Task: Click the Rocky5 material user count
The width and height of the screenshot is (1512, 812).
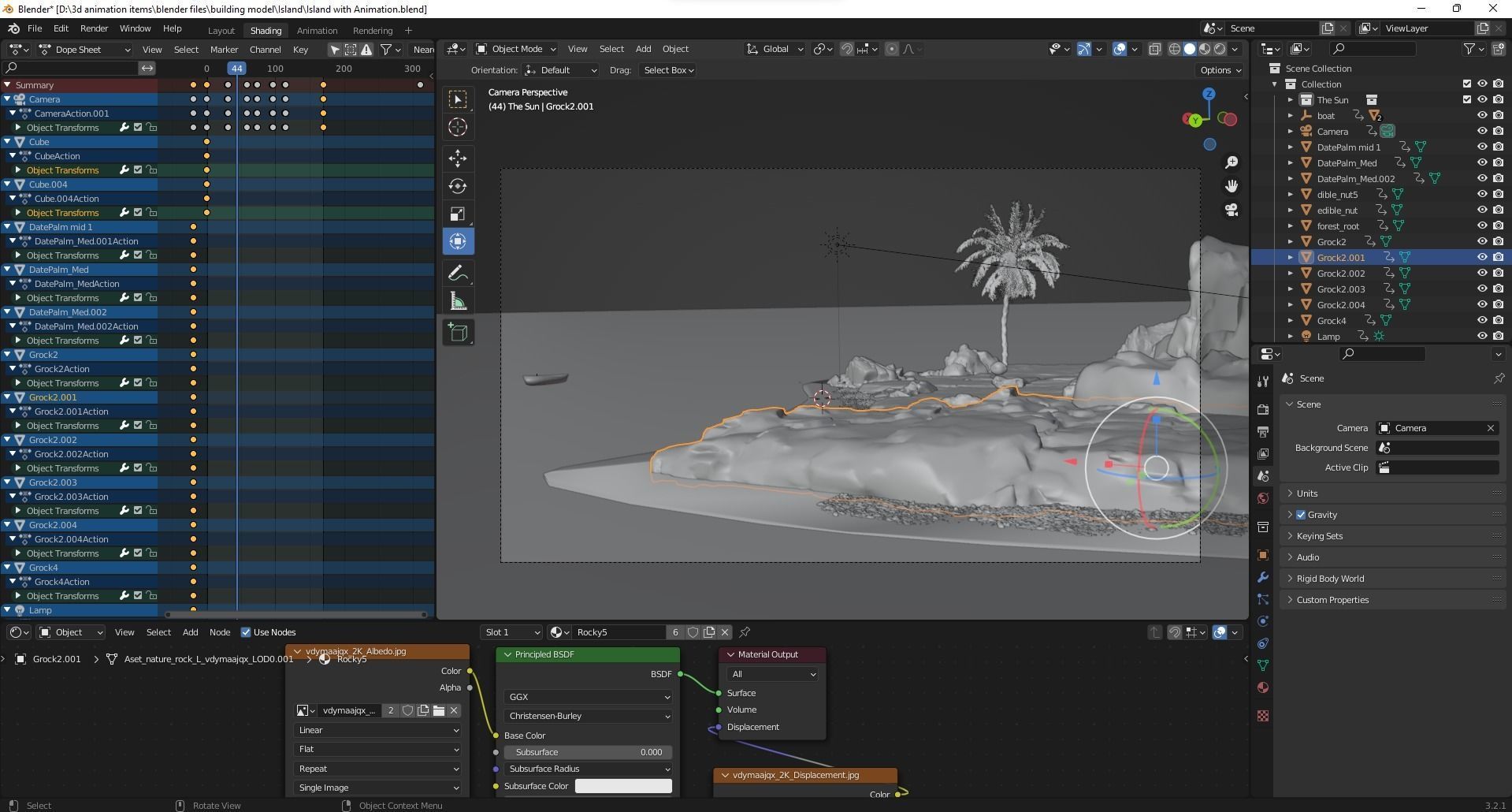Action: pos(675,632)
